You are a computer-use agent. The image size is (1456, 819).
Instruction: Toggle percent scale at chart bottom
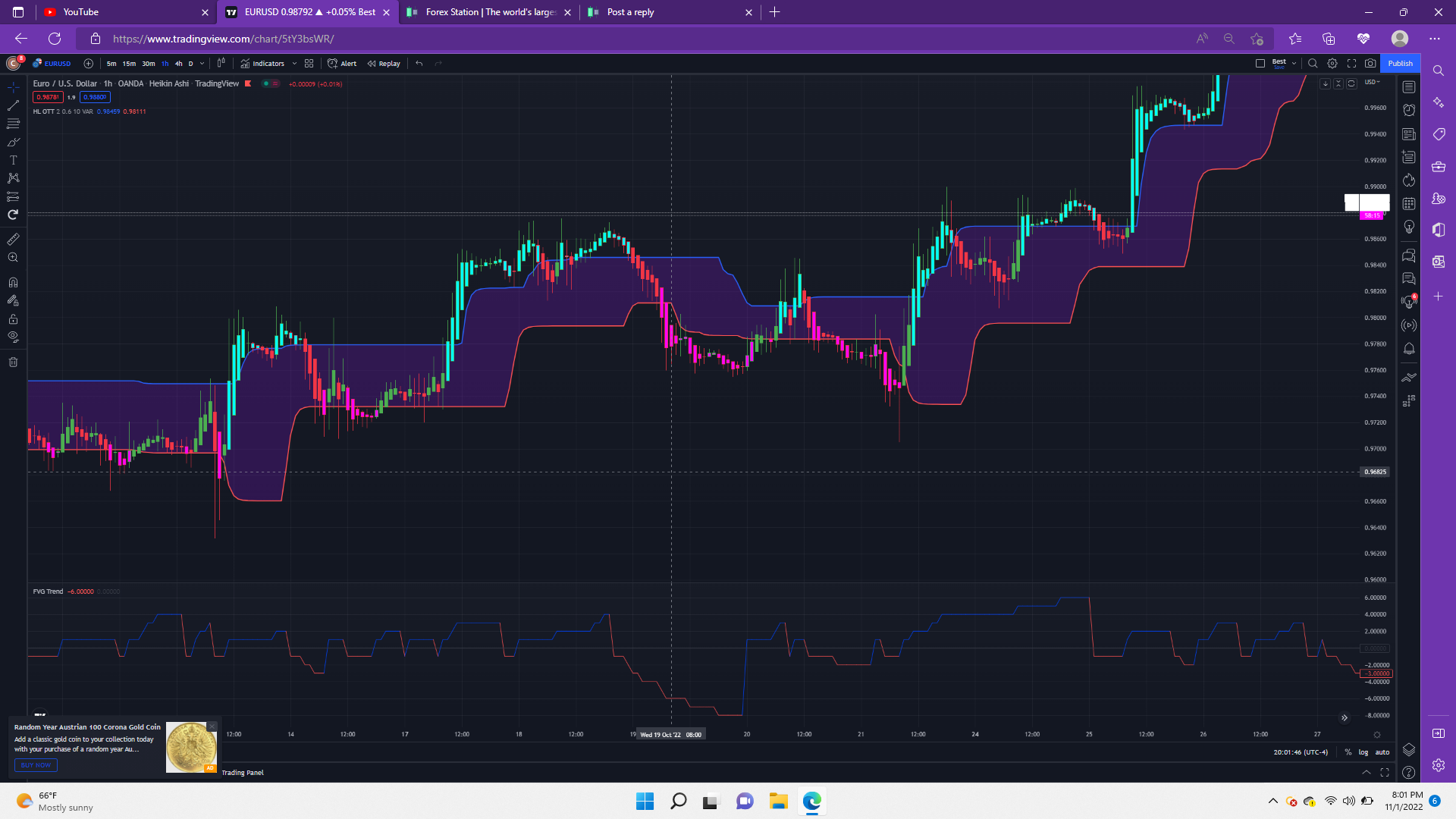pyautogui.click(x=1348, y=752)
